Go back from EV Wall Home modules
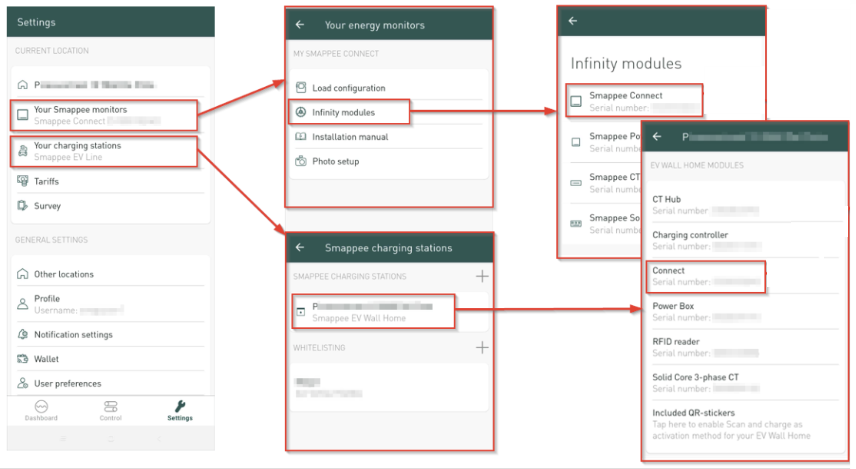Viewport: 856px width, 469px height. [657, 136]
